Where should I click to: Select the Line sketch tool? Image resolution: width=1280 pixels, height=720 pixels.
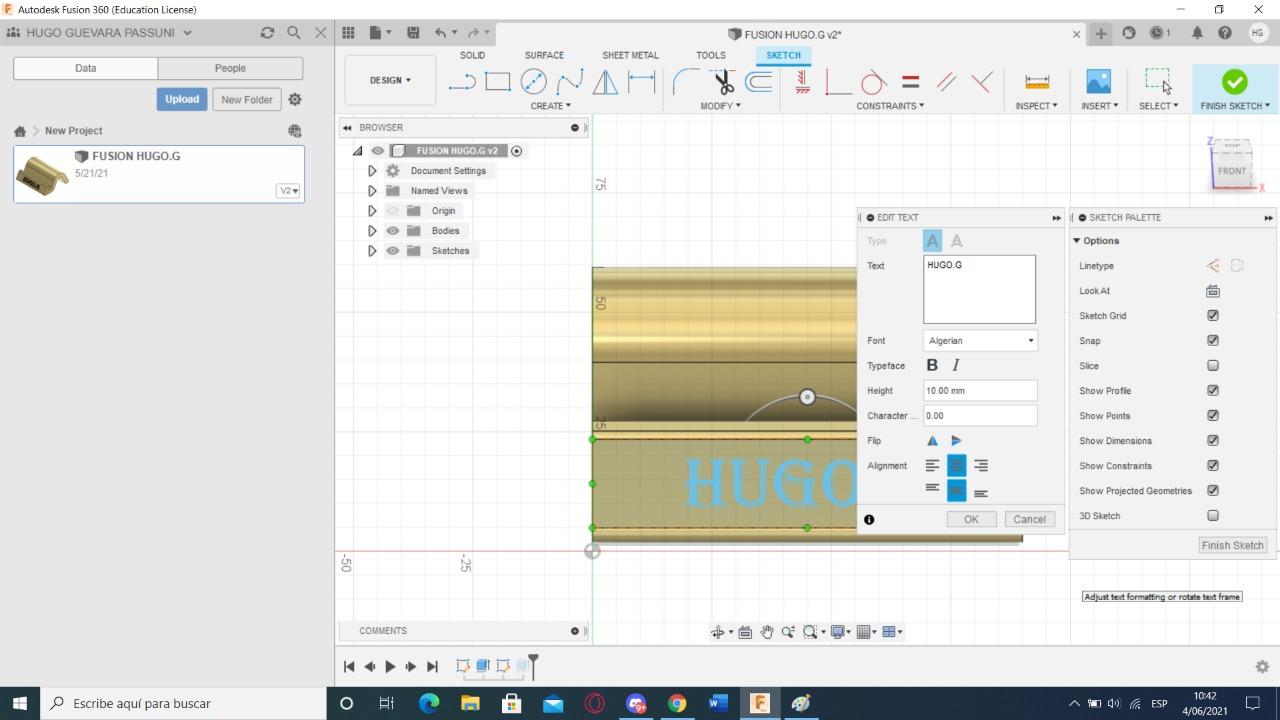pyautogui.click(x=461, y=82)
